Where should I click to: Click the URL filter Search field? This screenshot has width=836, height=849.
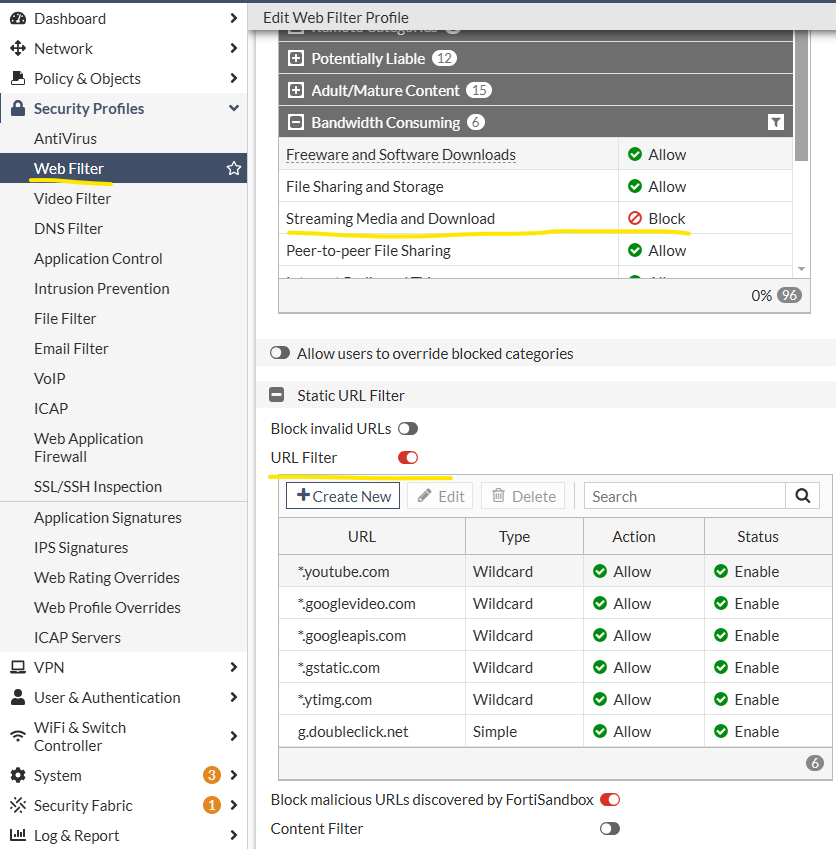pos(684,495)
